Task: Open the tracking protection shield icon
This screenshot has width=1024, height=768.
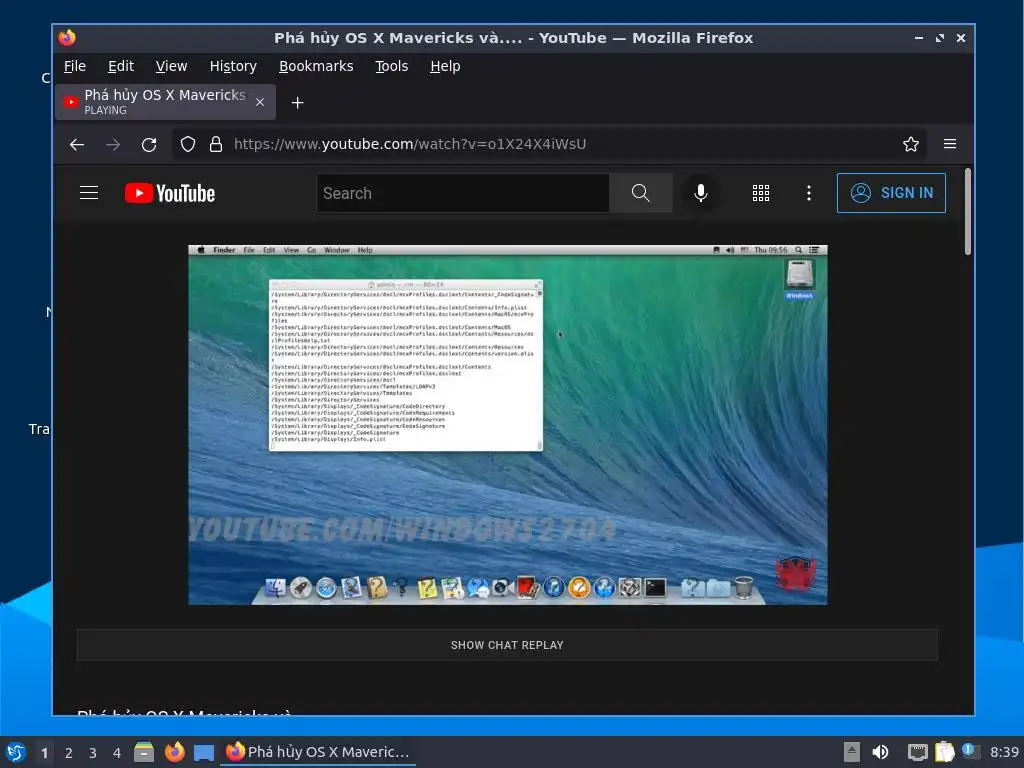Action: (x=187, y=144)
